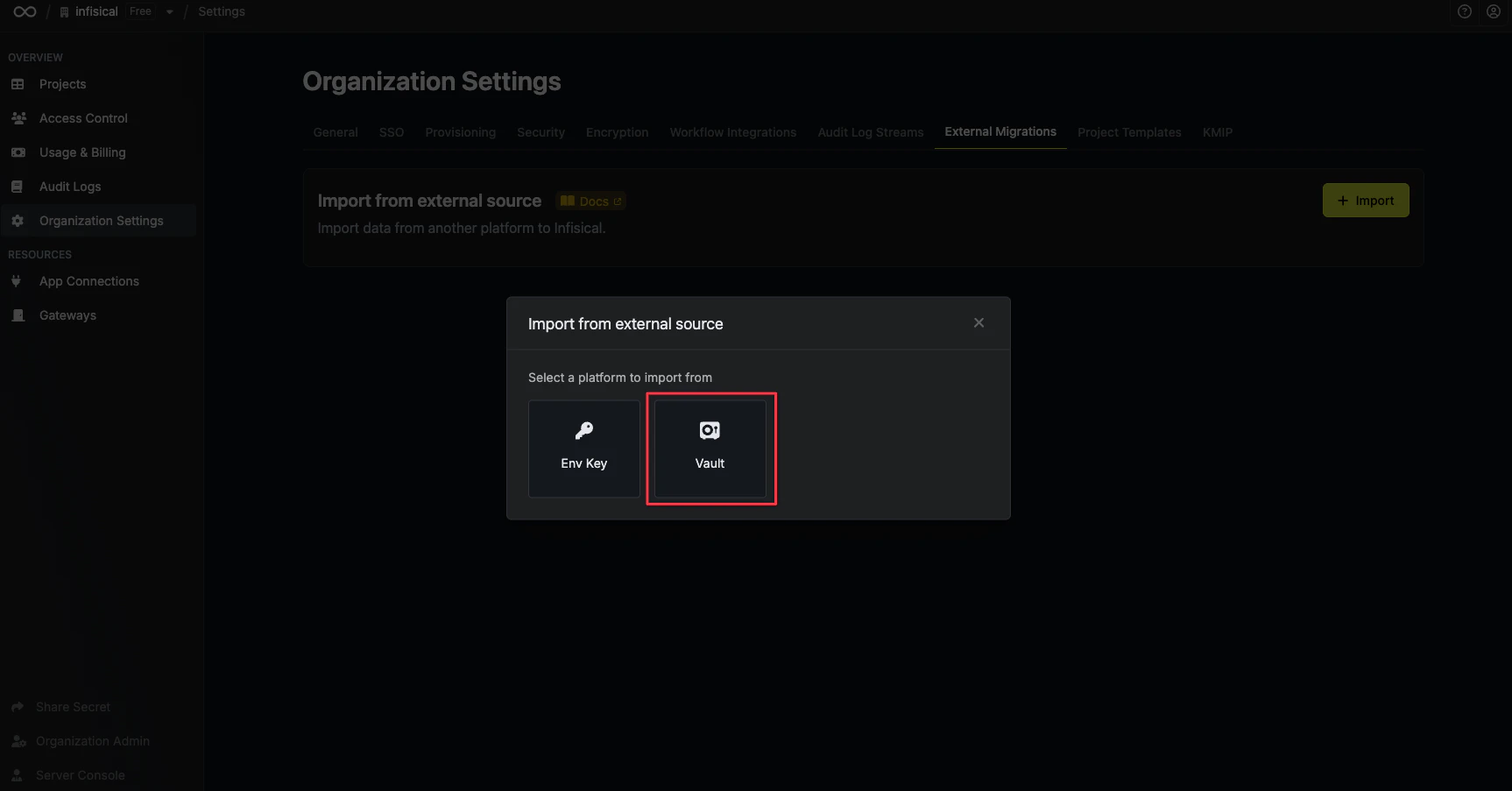
Task: Select the External Migrations tab
Action: (1000, 131)
